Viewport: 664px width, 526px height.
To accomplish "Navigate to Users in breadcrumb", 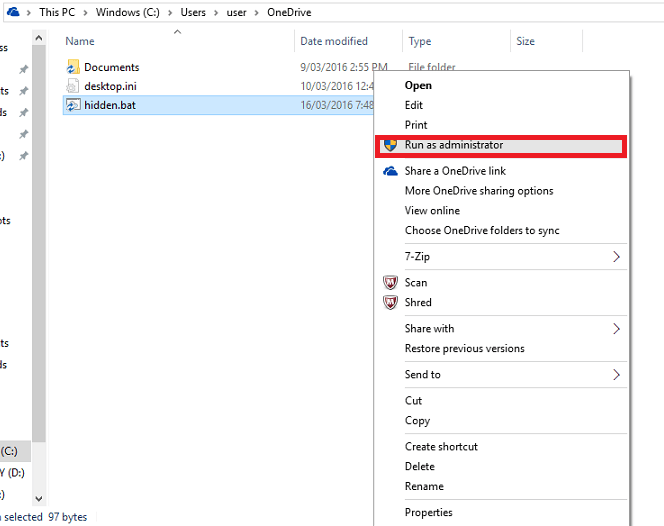I will pyautogui.click(x=193, y=12).
